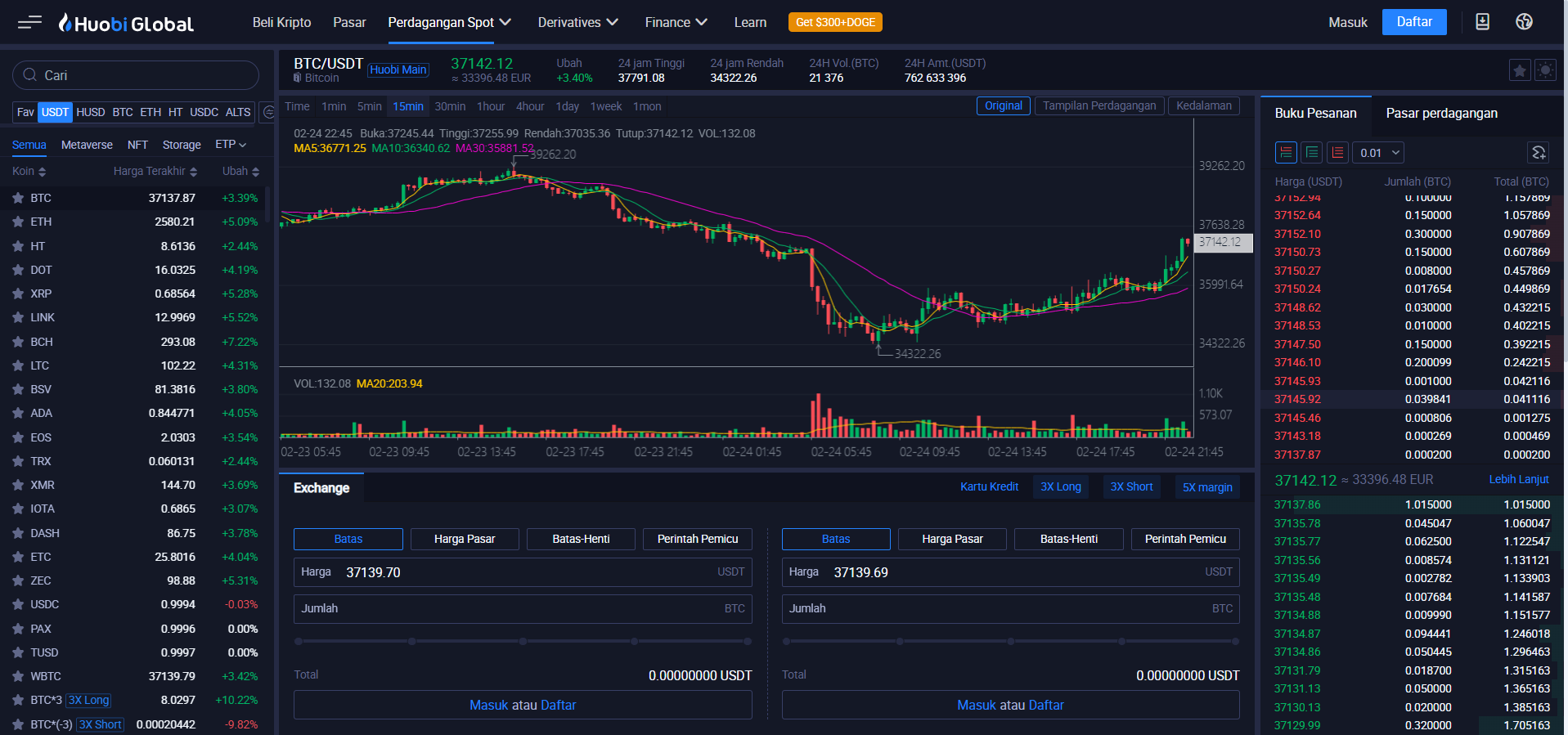Switch to Metaverse category tab
The image size is (1568, 735).
coord(87,145)
